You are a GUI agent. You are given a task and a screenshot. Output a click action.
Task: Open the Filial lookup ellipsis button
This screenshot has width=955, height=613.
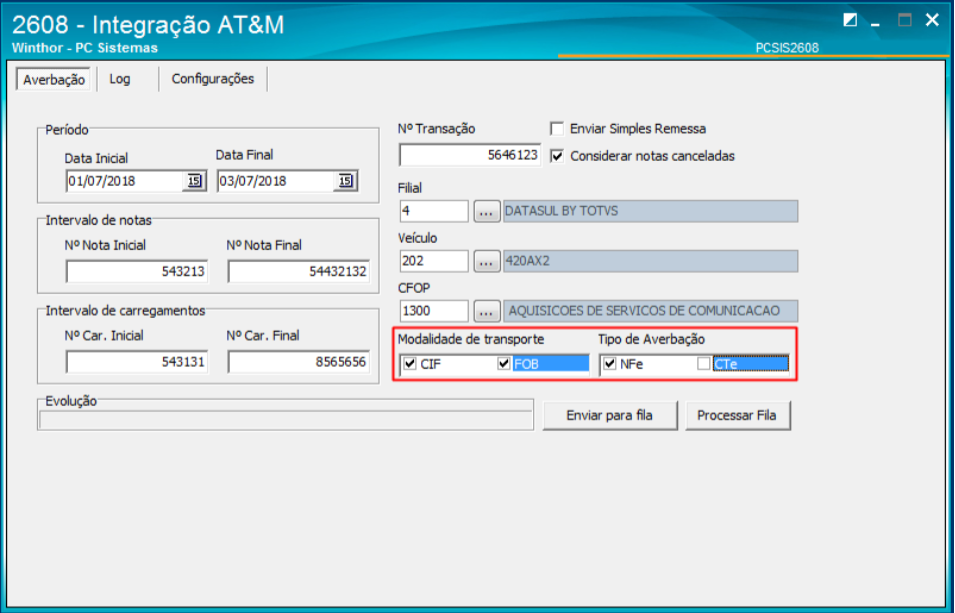click(486, 211)
